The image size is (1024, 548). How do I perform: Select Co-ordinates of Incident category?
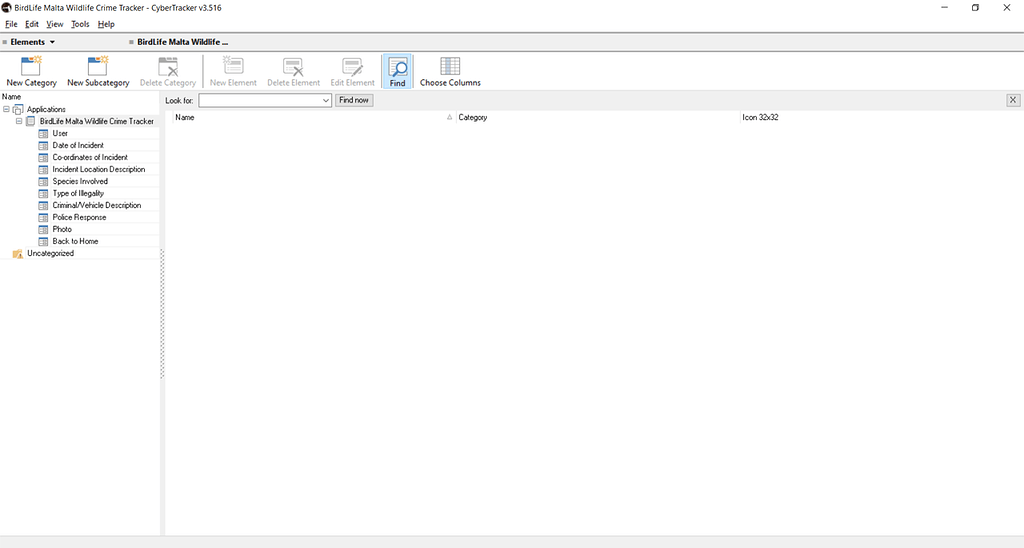90,157
